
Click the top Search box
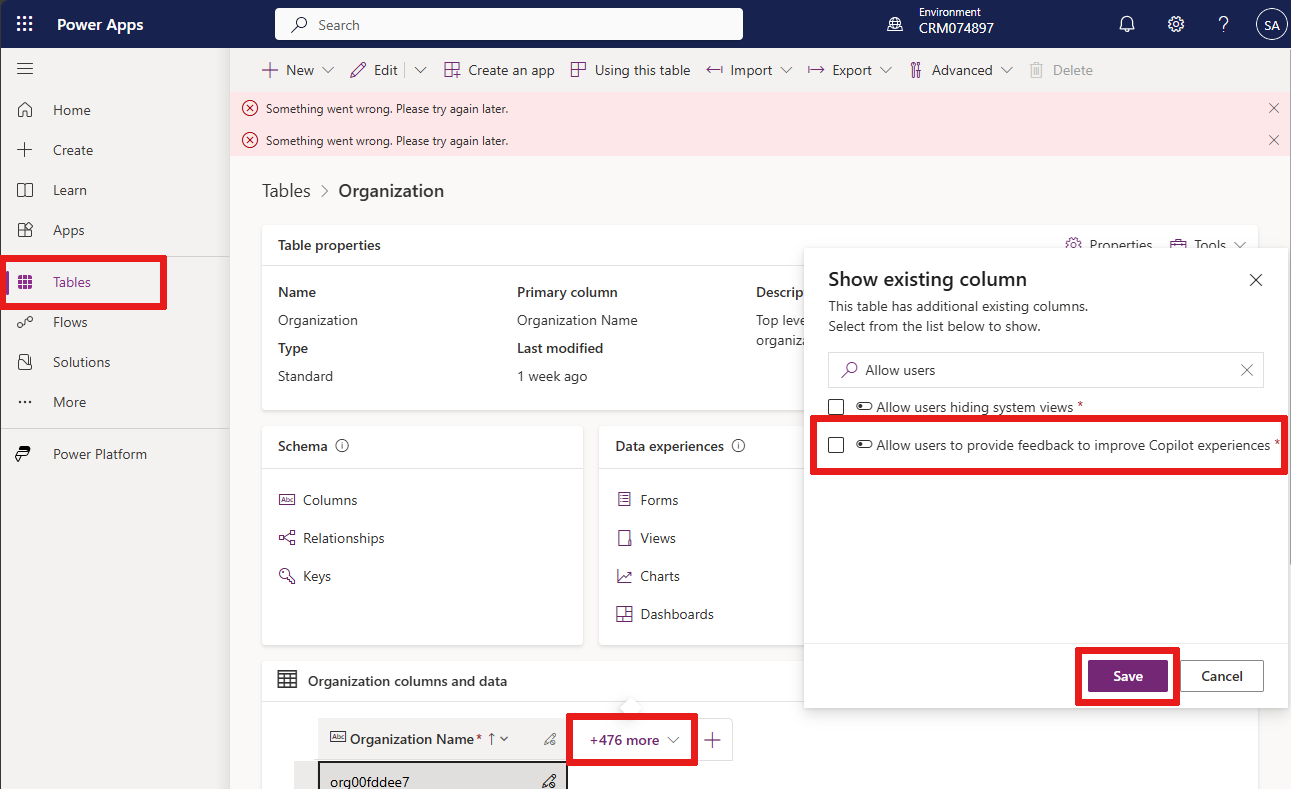(508, 25)
